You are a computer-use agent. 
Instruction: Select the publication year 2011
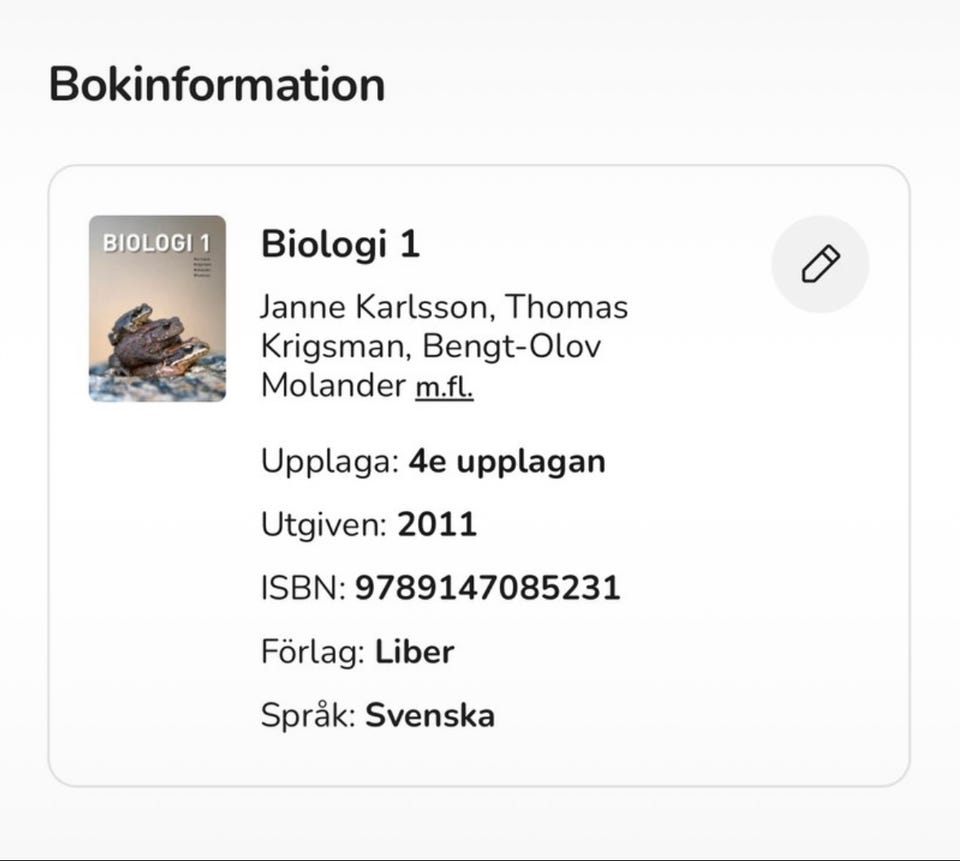pyautogui.click(x=437, y=524)
